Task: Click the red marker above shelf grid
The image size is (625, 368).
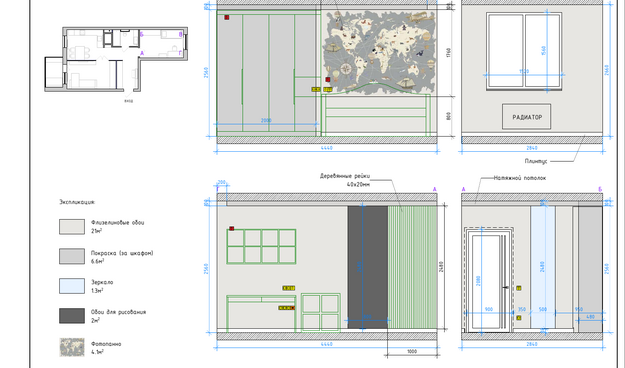Action: (232, 228)
